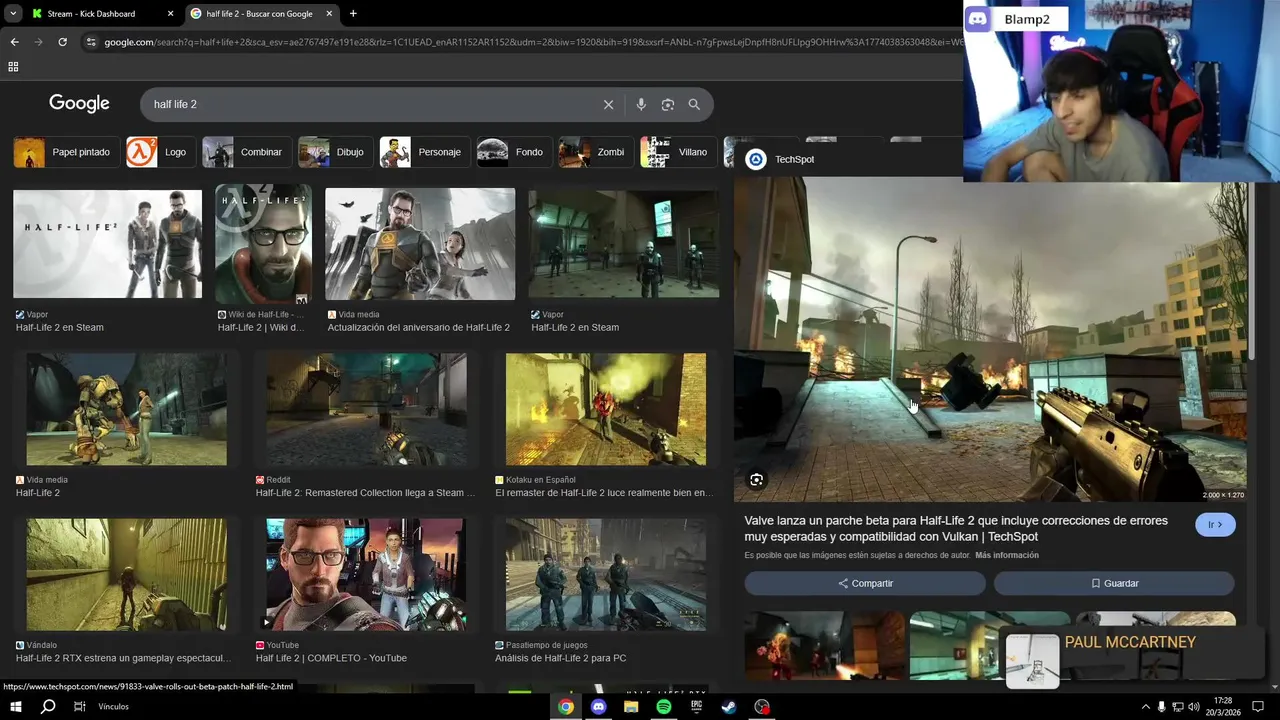1280x720 pixels.
Task: Open the YouTube Half Life 2 COMPLETO thumbnail
Action: [x=366, y=574]
